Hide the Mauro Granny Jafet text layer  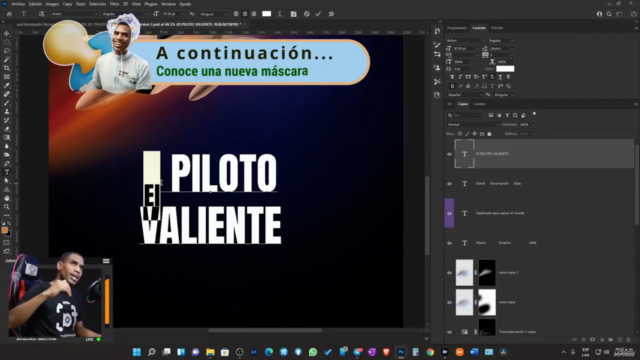pyautogui.click(x=449, y=243)
